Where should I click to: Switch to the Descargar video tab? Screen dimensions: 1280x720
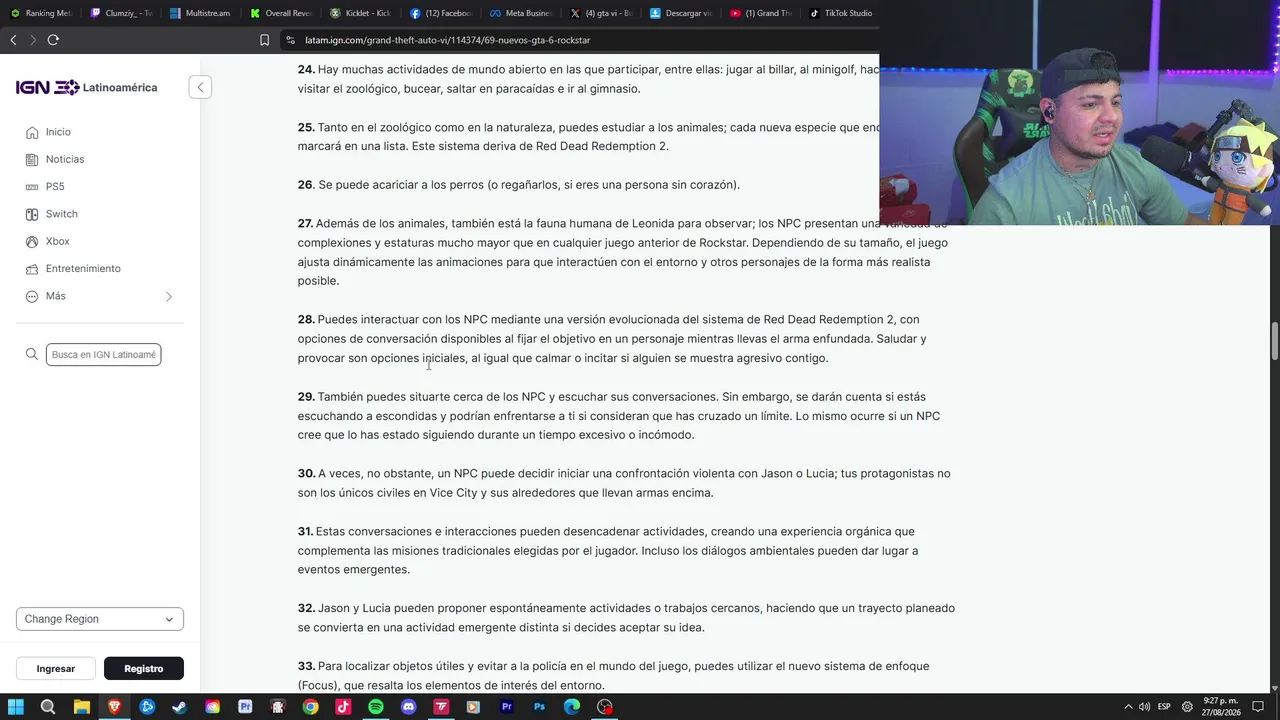tap(681, 13)
